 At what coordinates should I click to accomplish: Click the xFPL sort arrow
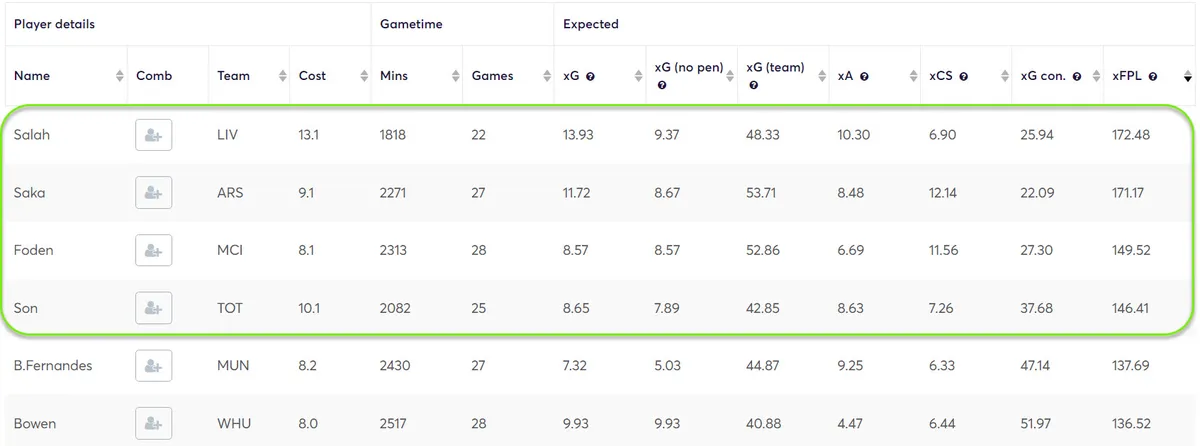1187,76
